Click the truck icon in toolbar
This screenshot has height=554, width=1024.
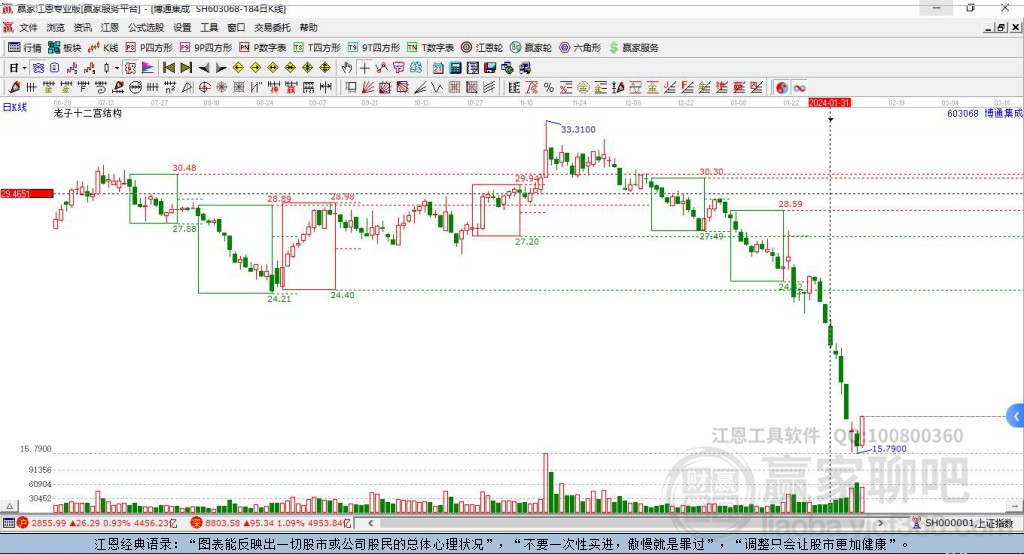525,68
